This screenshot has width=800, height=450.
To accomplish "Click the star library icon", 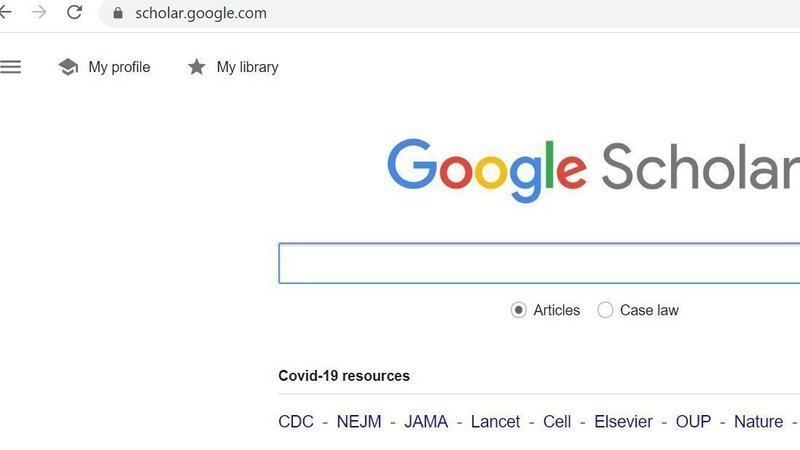I will (197, 67).
